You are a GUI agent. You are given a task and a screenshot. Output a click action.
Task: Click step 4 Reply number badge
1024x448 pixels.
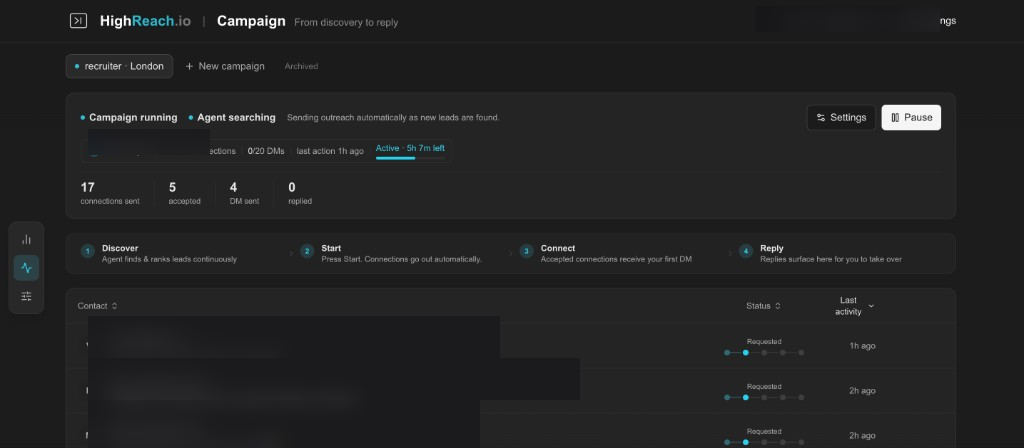point(746,251)
